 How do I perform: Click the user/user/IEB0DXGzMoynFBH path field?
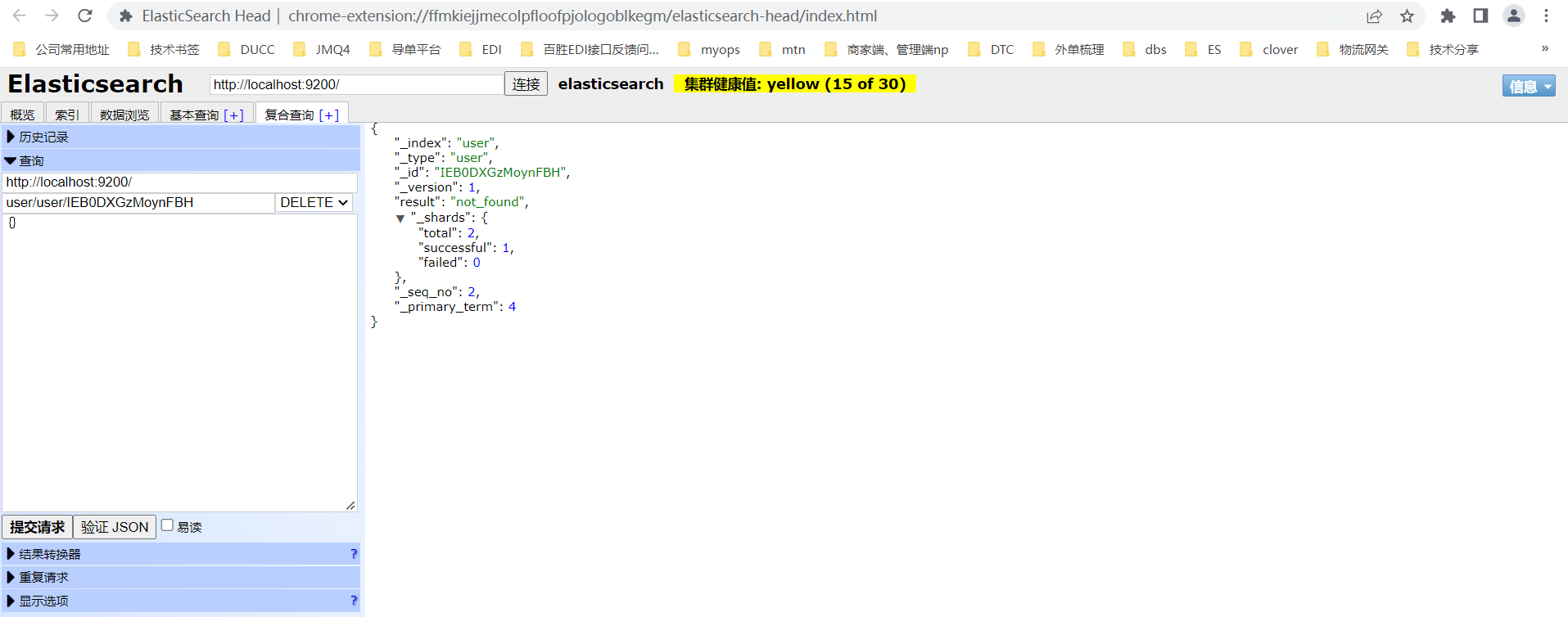point(139,202)
